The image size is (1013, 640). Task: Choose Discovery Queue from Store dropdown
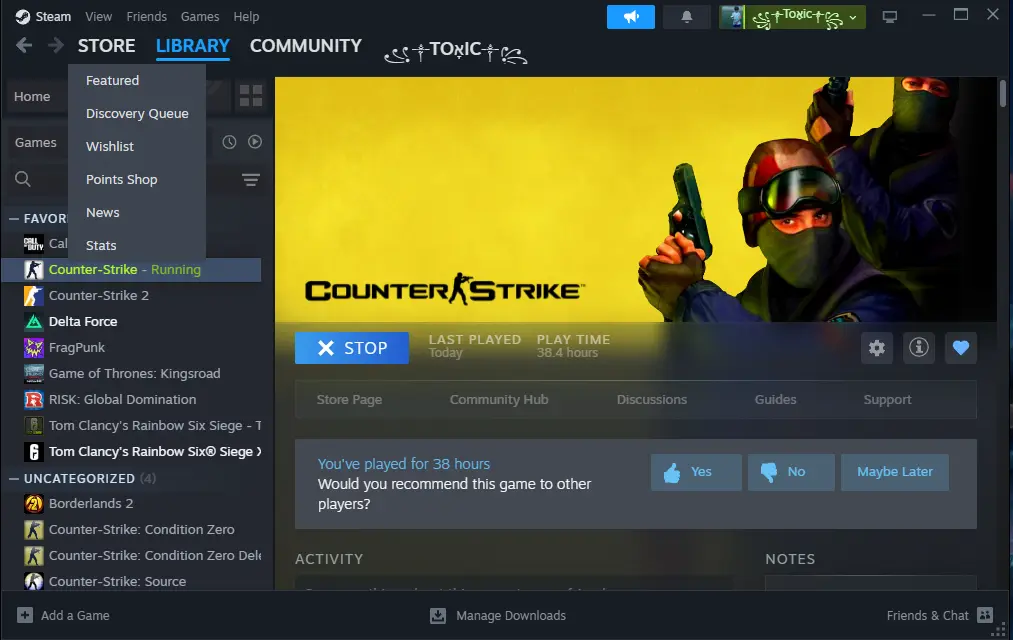[137, 114]
